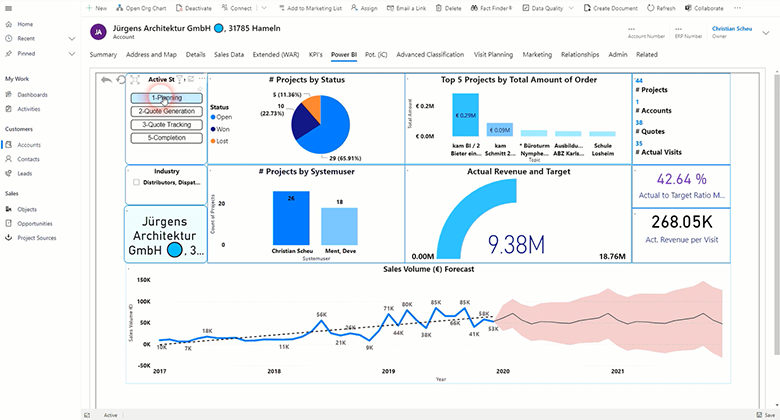This screenshot has width=780, height=420.
Task: Check the Distributors Industry checkbox
Action: coord(136,183)
